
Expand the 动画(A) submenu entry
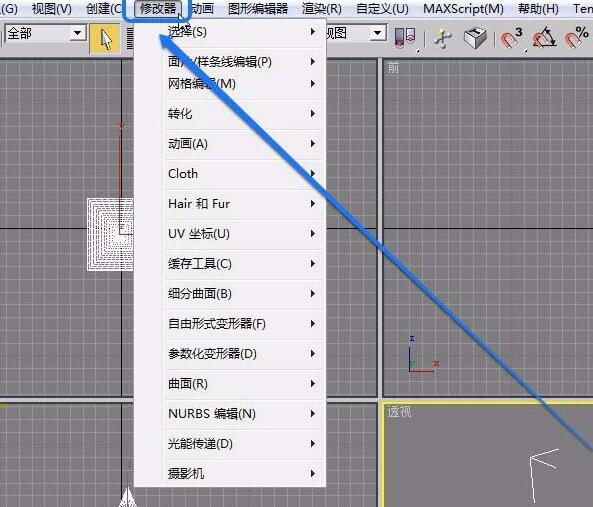(244, 144)
